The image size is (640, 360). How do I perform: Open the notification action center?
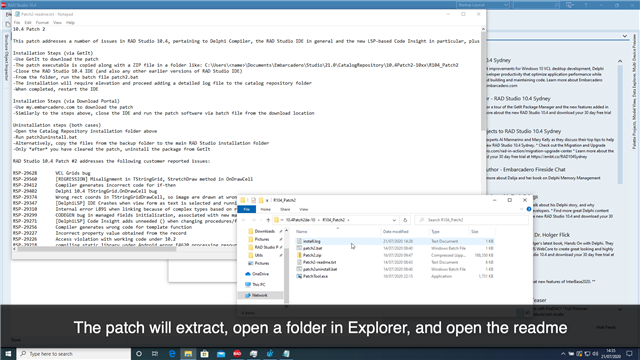tap(629, 353)
